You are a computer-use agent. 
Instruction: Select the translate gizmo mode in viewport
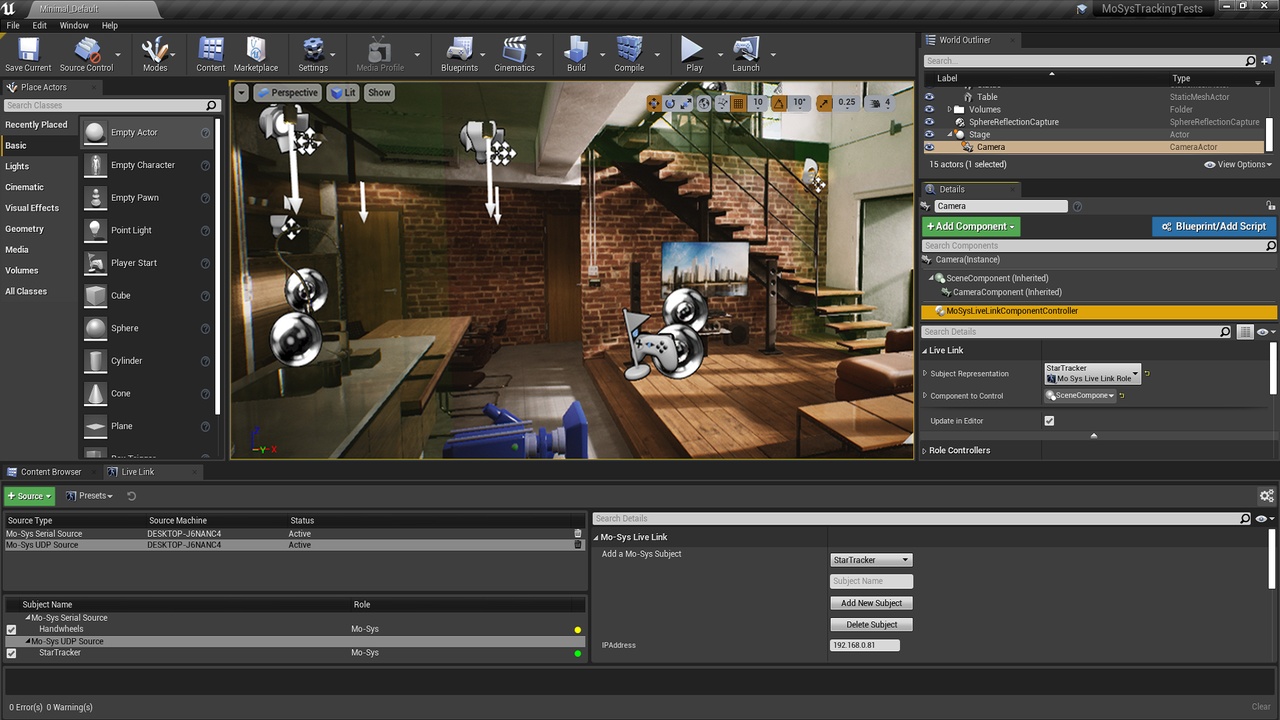(x=654, y=103)
